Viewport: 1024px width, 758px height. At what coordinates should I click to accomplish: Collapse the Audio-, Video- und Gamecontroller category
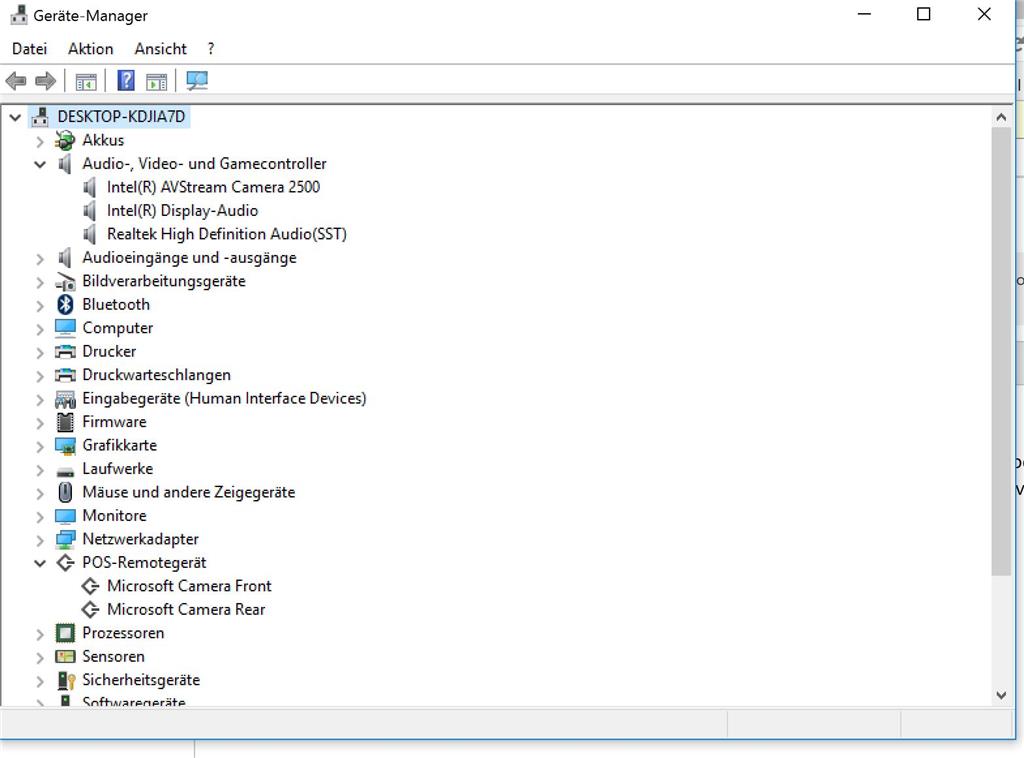coord(40,165)
